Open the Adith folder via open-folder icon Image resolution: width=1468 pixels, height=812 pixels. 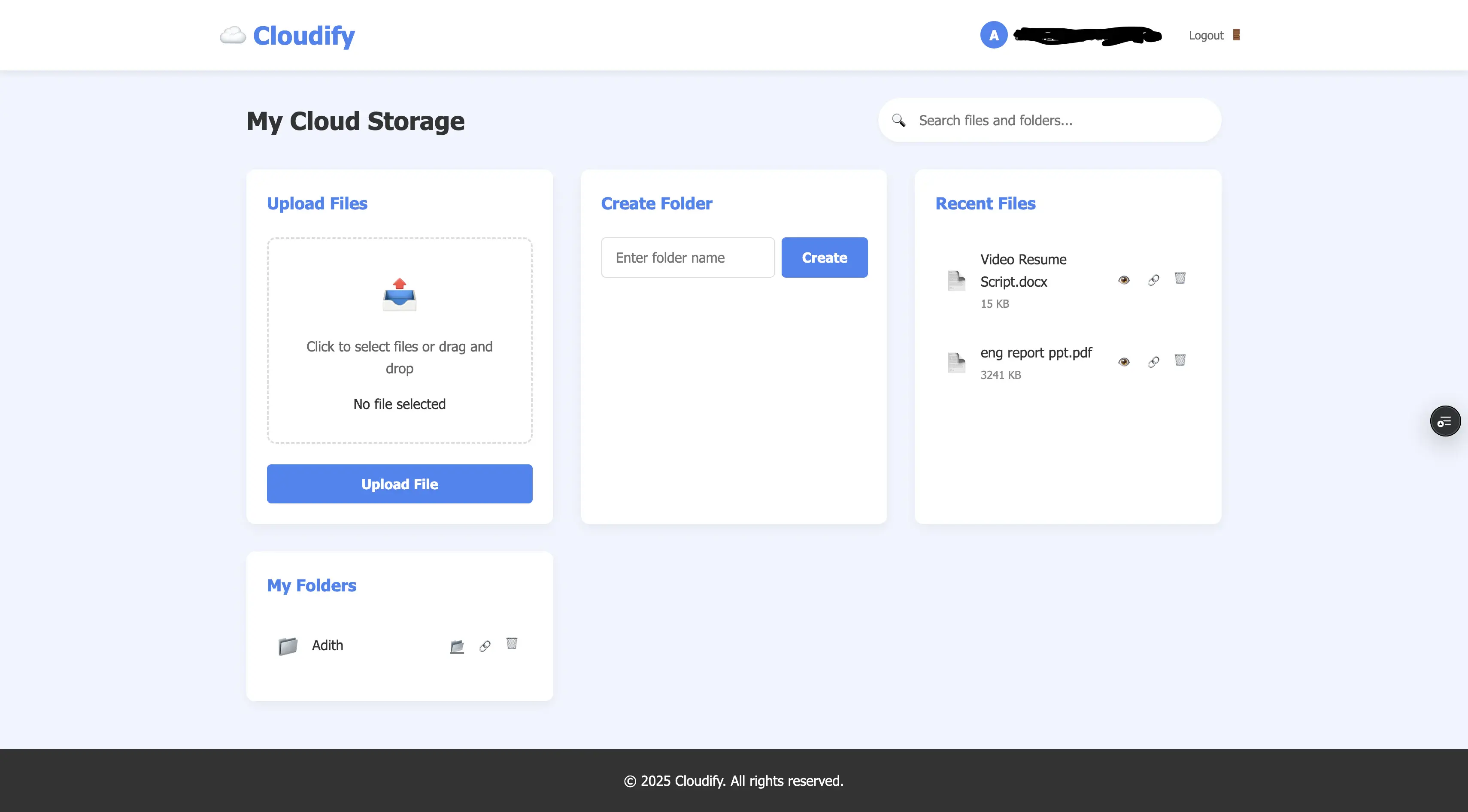point(457,646)
